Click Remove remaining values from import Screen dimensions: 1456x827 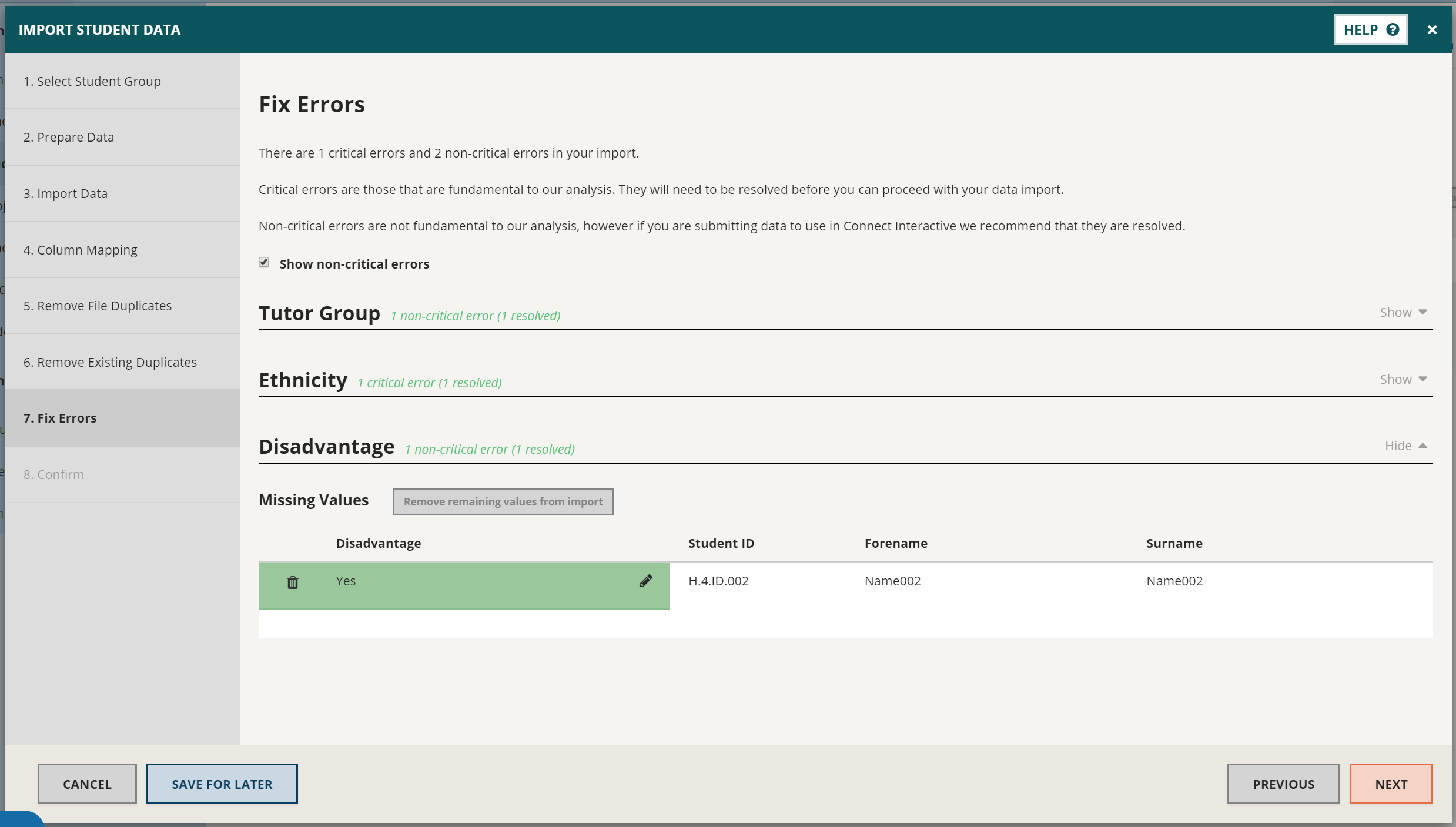(503, 501)
